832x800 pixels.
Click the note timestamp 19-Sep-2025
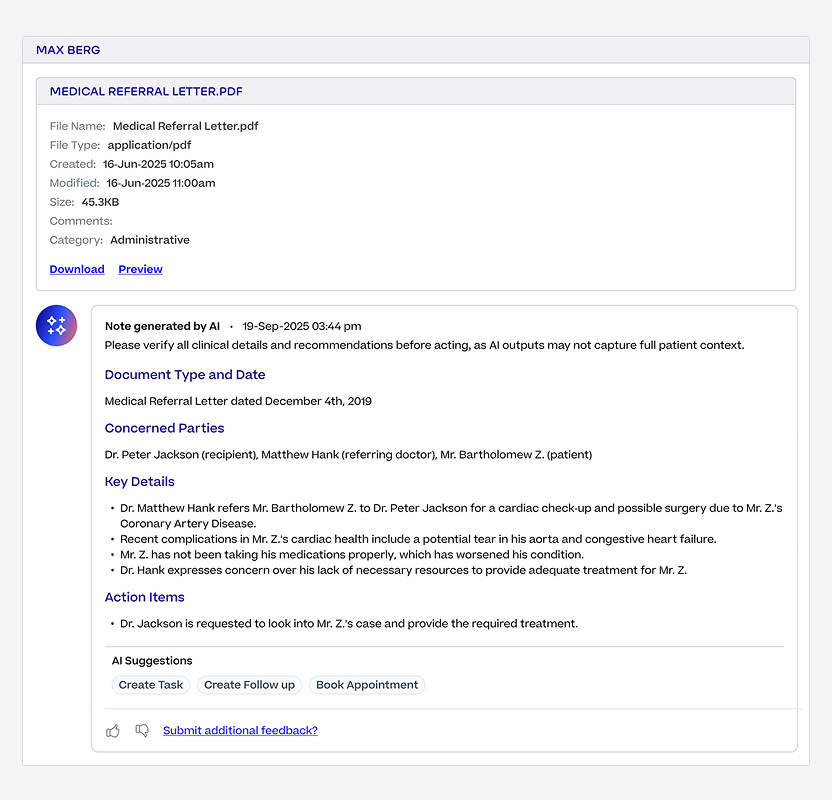pos(301,326)
